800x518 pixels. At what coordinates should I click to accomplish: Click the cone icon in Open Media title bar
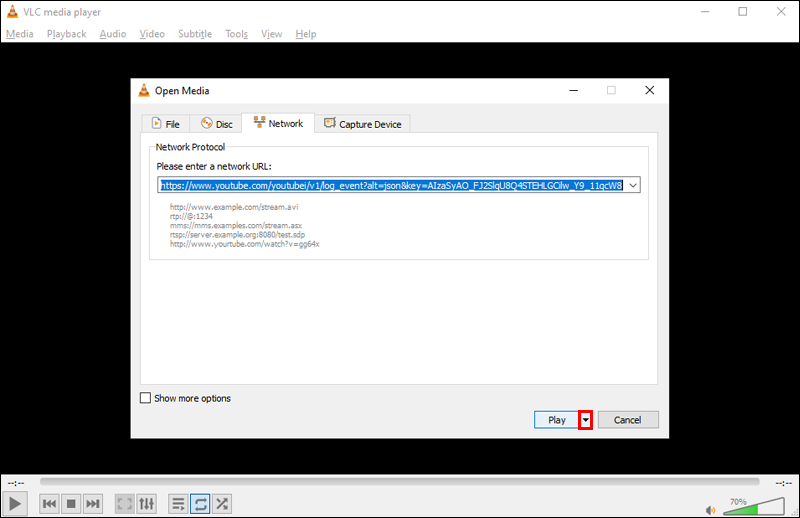pyautogui.click(x=144, y=90)
